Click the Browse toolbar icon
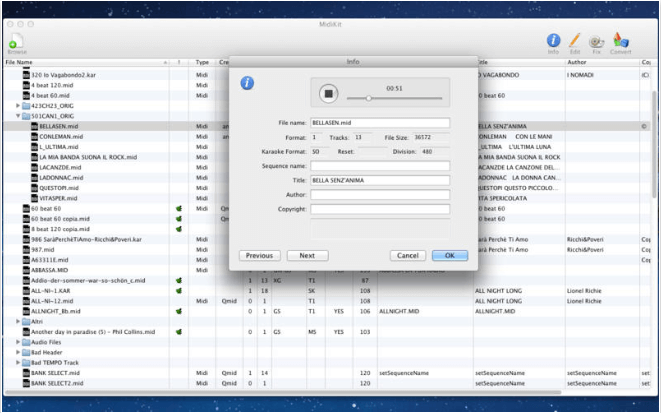 (x=17, y=44)
